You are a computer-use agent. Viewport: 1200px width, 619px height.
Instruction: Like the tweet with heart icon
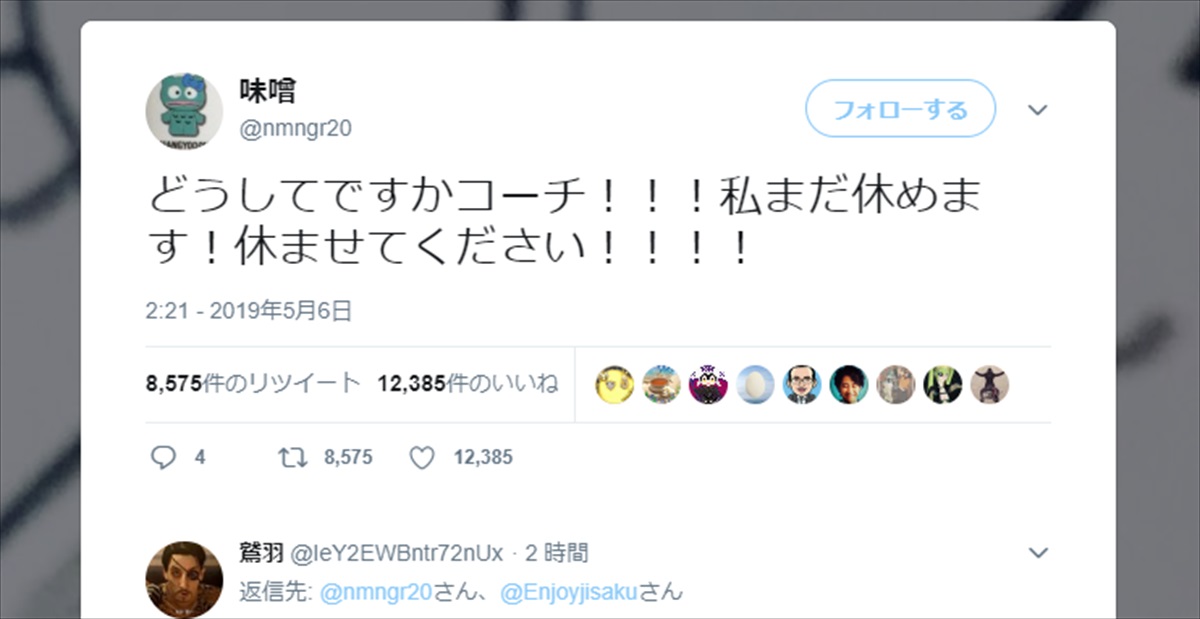pos(423,457)
